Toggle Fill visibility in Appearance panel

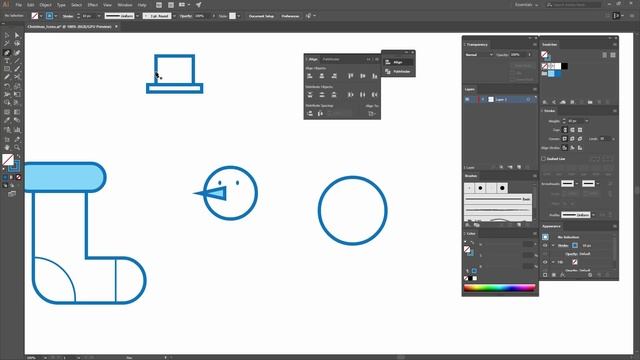tap(545, 262)
